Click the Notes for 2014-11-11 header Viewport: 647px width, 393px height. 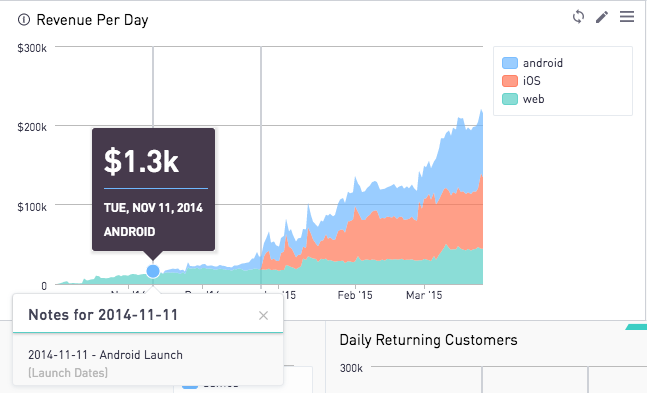103,315
